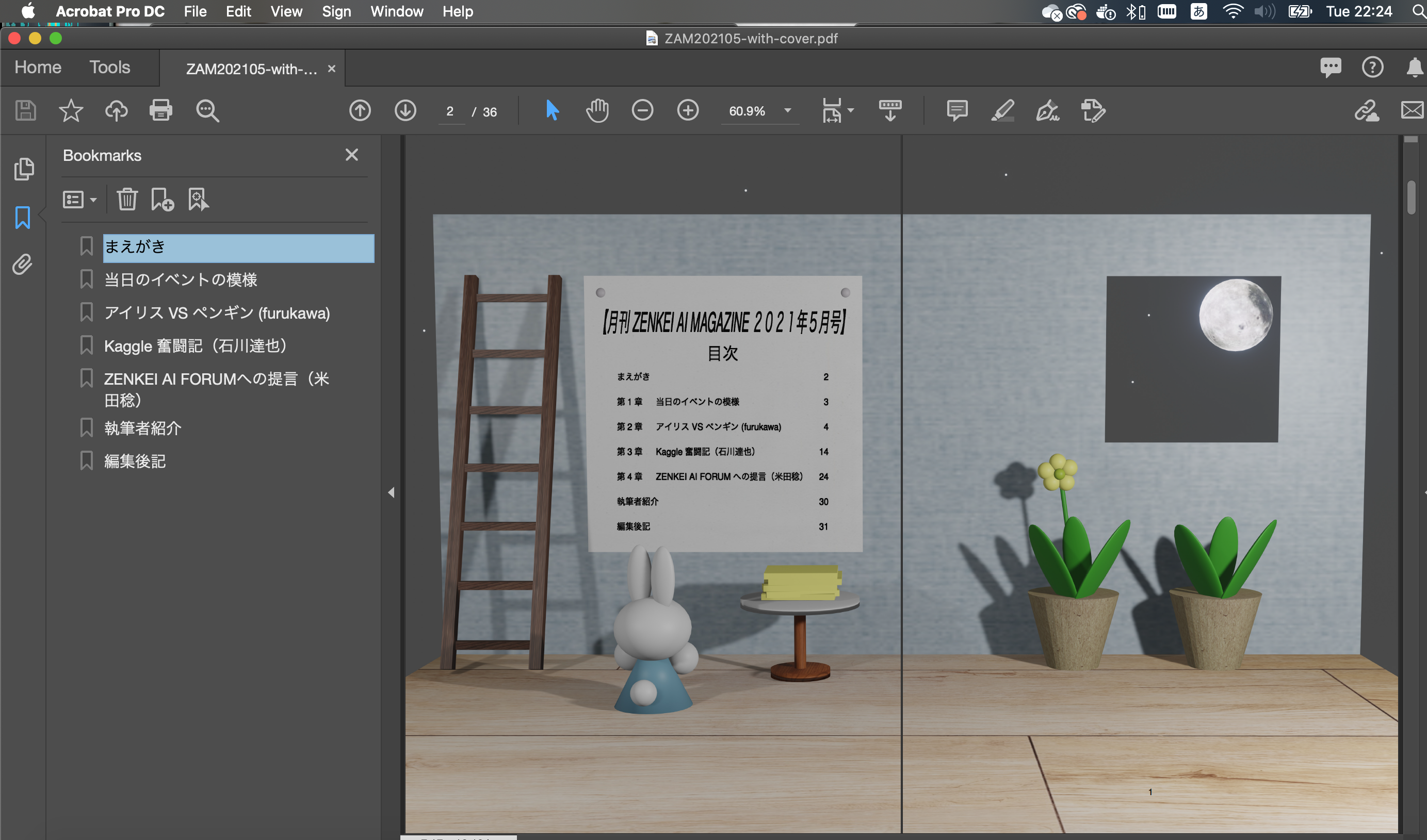Screen dimensions: 1427x840
Task: Toggle the Bookmarks side panel icon
Action: click(x=23, y=218)
